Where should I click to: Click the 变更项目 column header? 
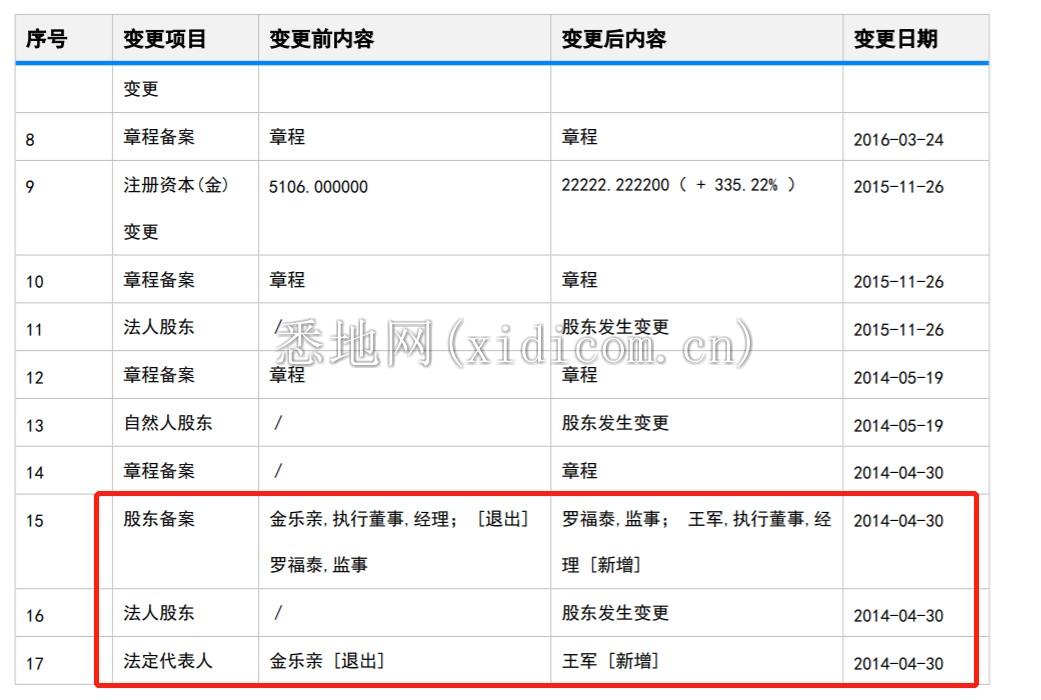[165, 39]
